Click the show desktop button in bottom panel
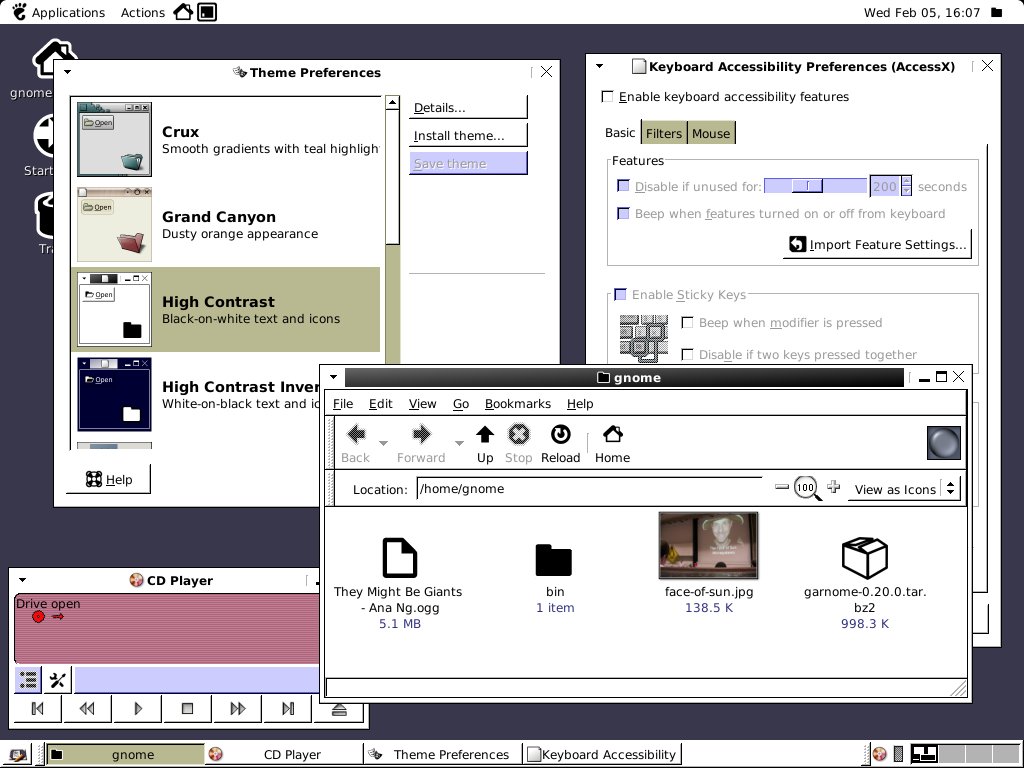The height and width of the screenshot is (768, 1024). (x=18, y=754)
